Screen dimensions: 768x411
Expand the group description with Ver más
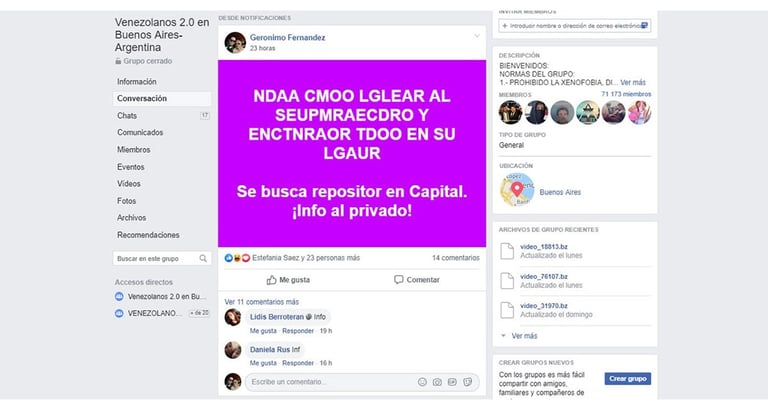tap(633, 82)
